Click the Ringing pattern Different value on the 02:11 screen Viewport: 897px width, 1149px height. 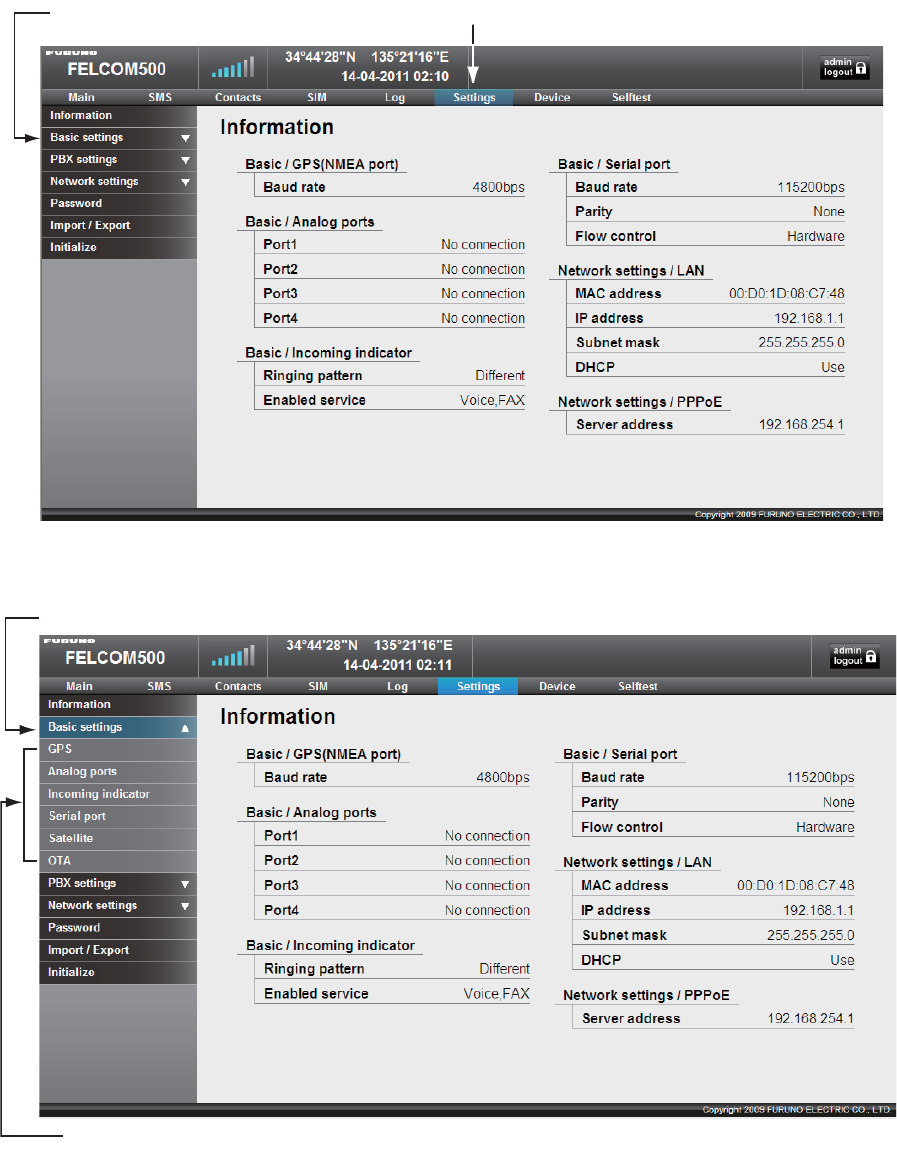coord(504,969)
